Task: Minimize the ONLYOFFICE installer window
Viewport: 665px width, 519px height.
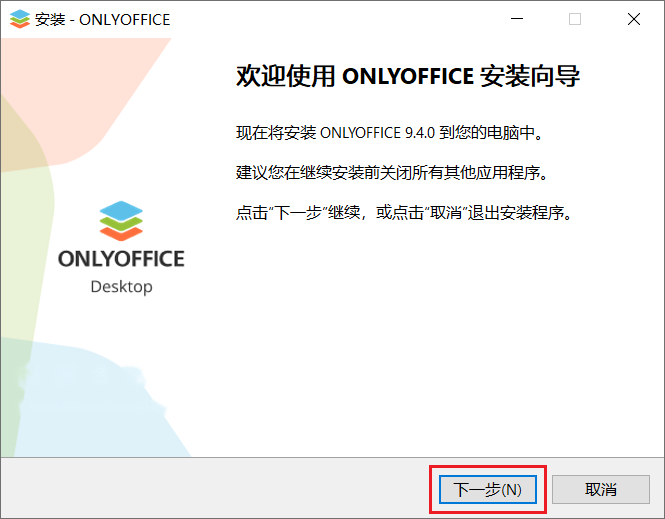Action: point(517,19)
